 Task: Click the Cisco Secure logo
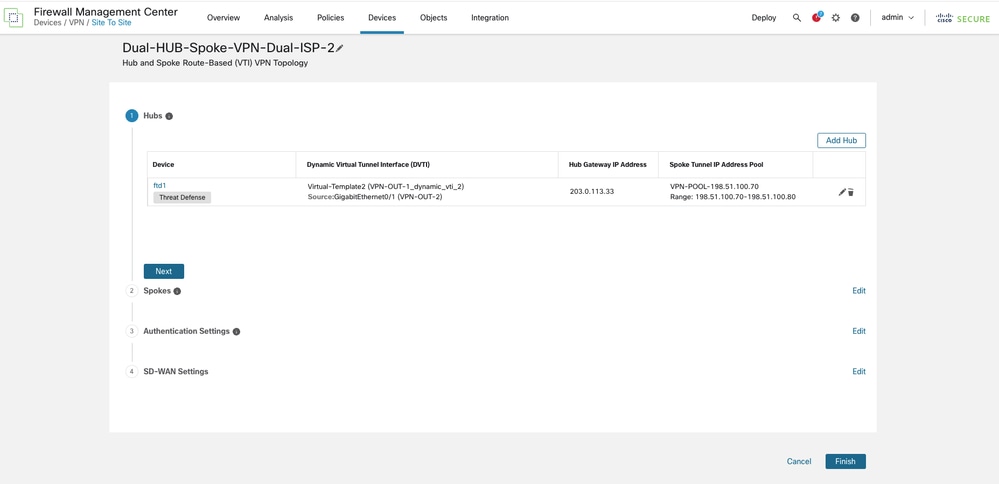pos(963,18)
